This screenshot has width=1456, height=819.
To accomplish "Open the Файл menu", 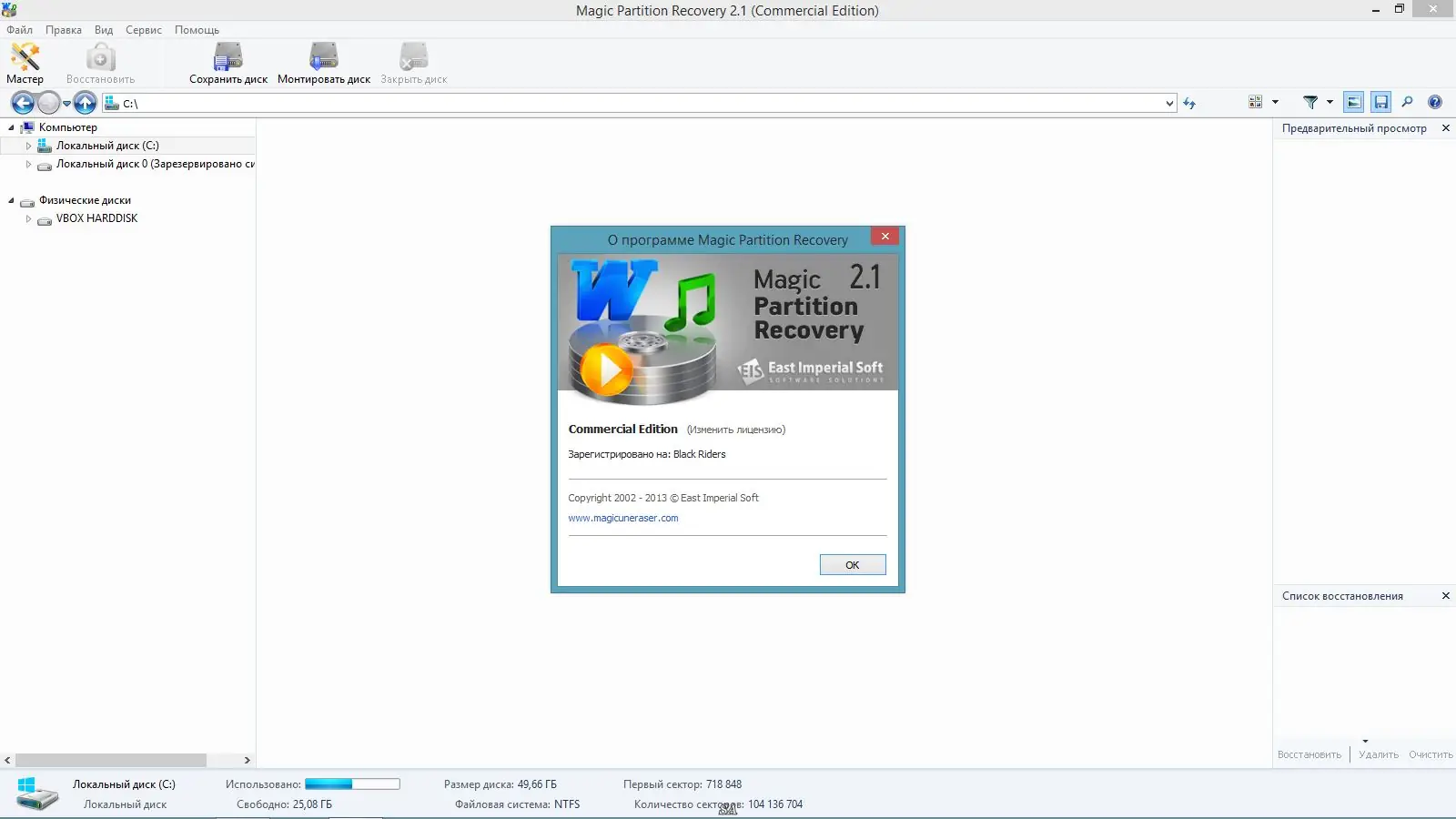I will [x=19, y=30].
